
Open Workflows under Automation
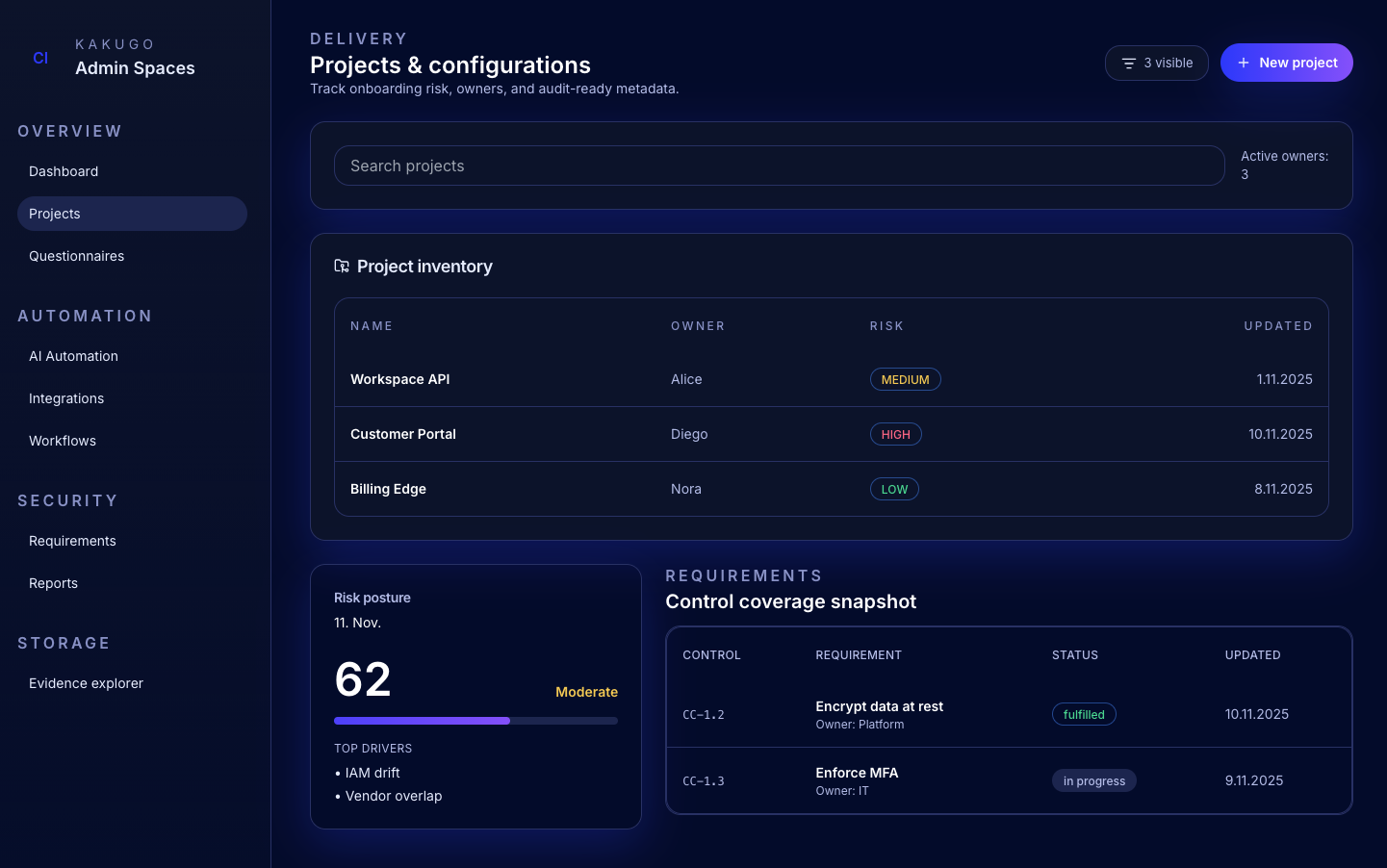coord(62,441)
